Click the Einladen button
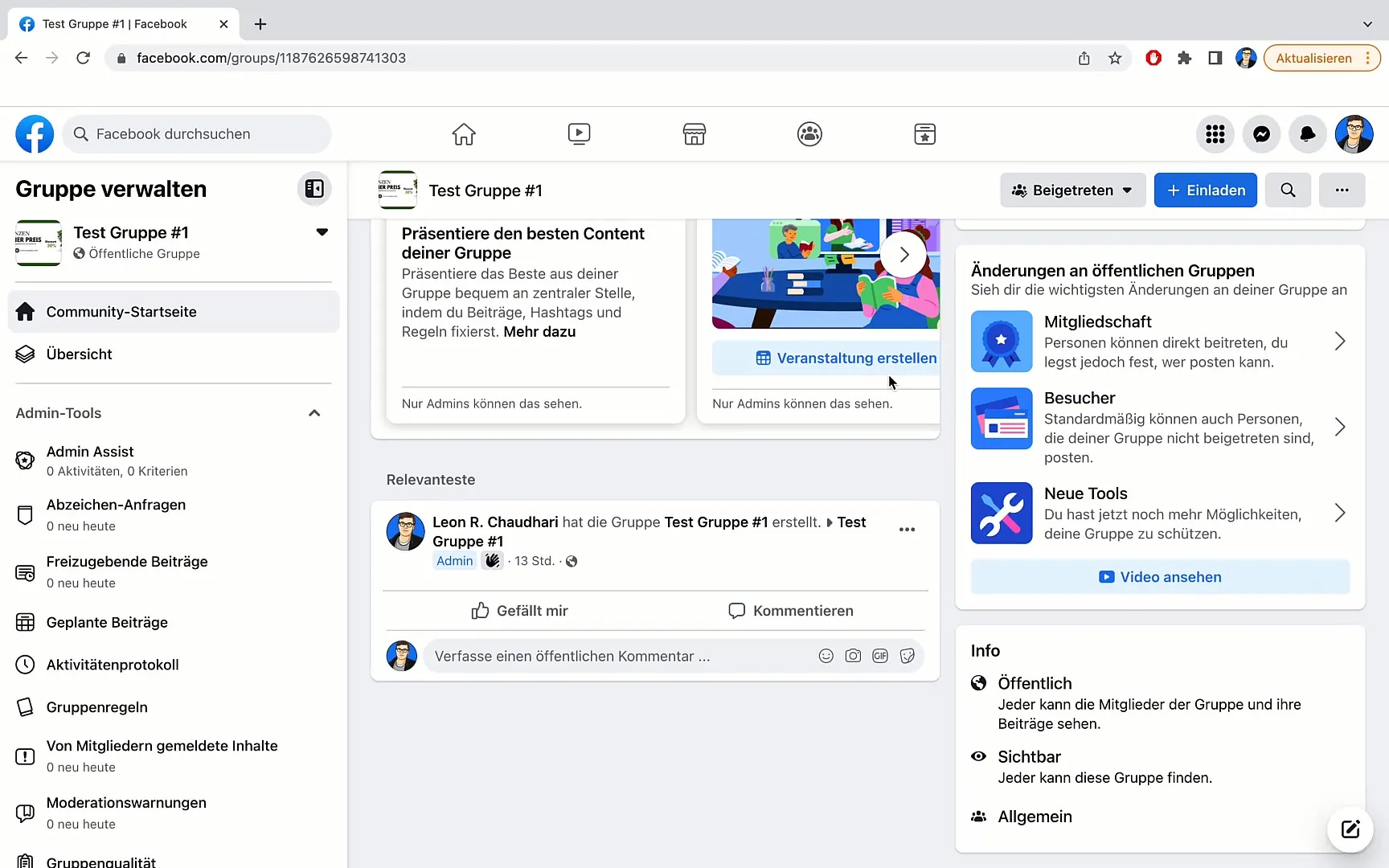 1206,190
